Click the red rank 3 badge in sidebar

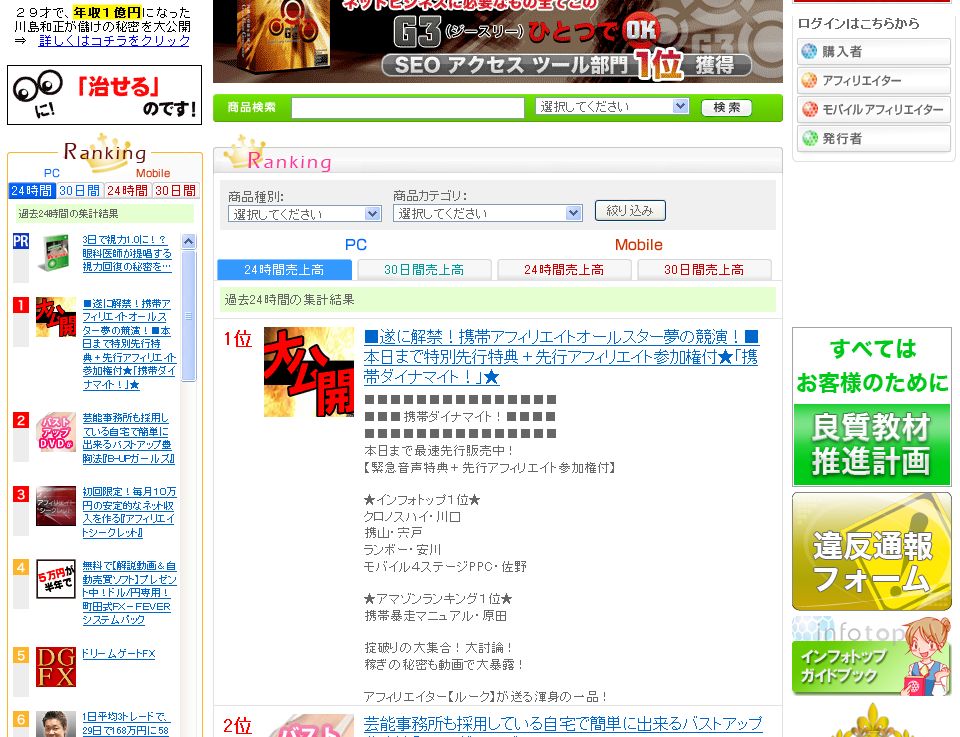[21, 494]
